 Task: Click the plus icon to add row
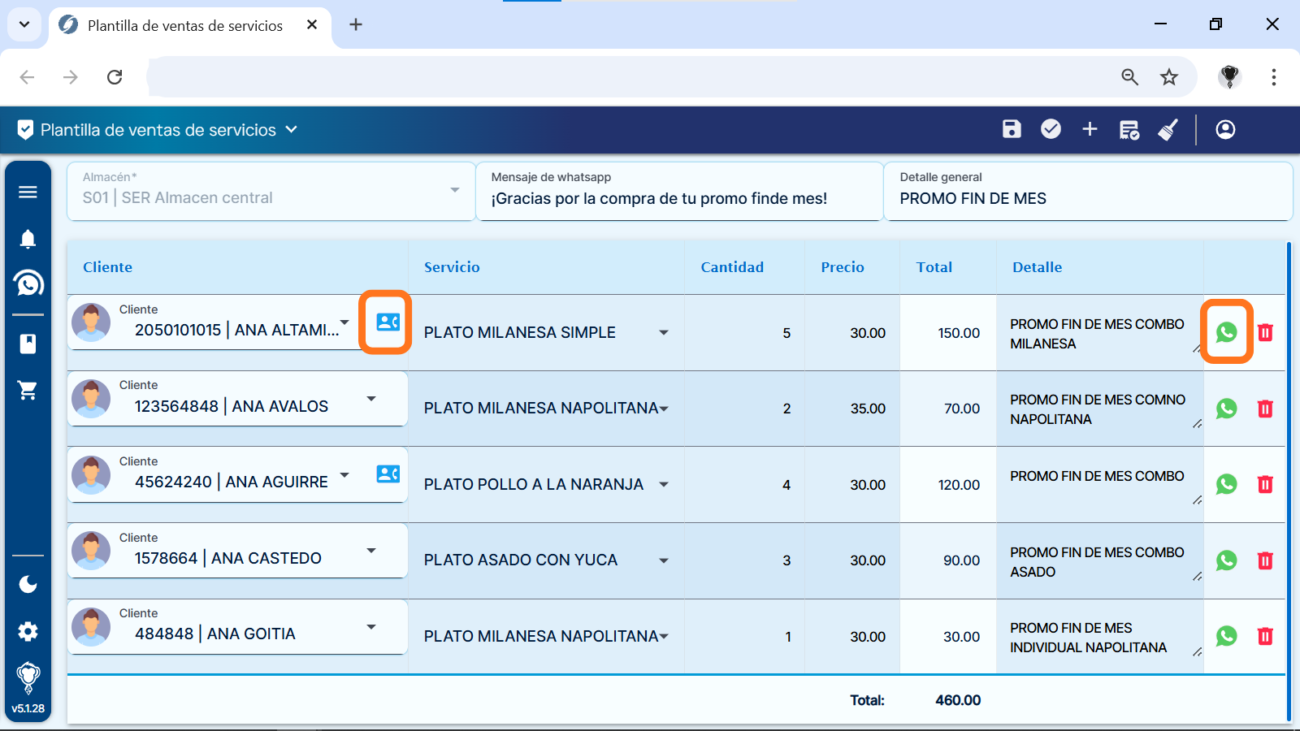pyautogui.click(x=1090, y=129)
